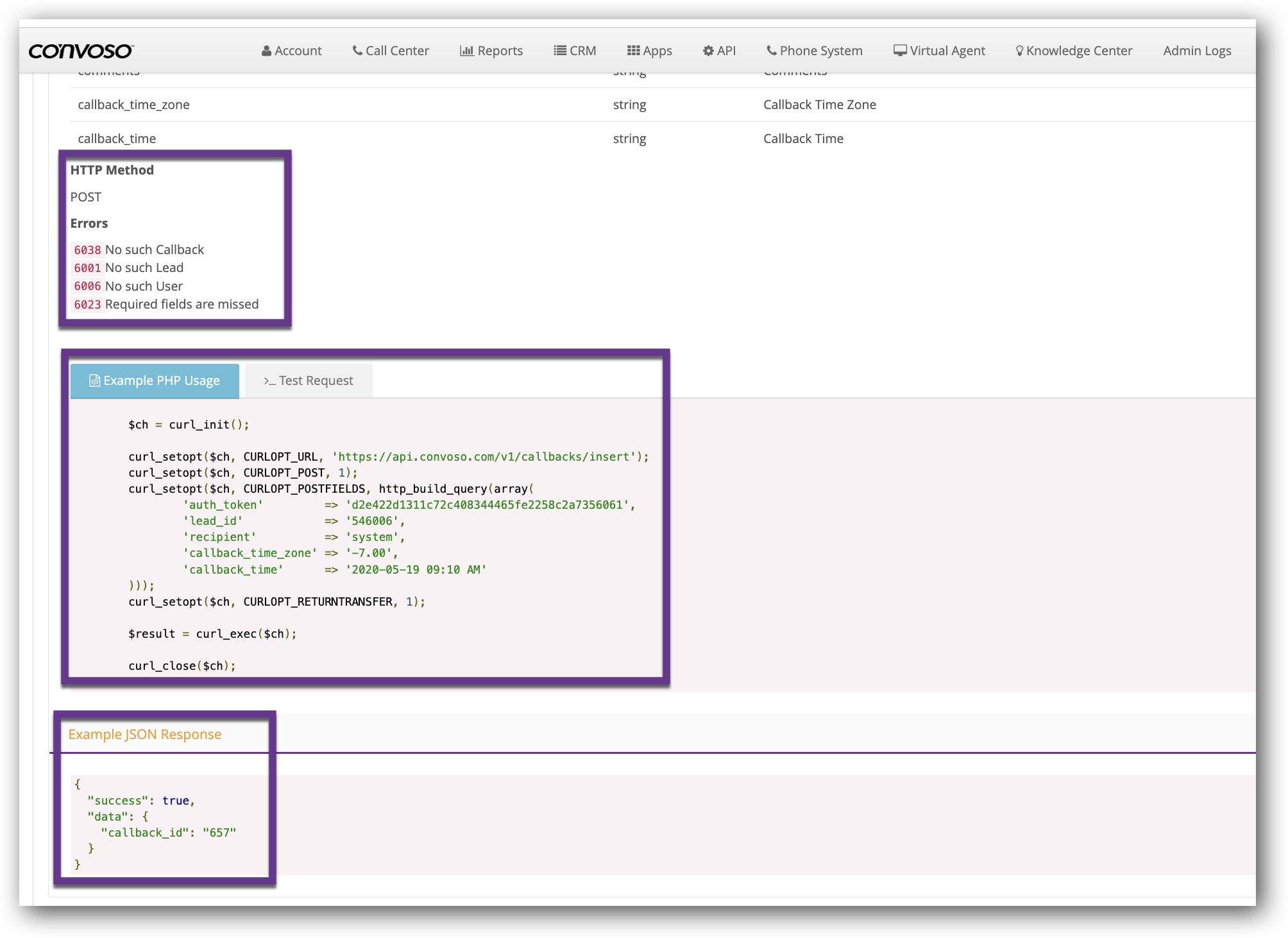The height and width of the screenshot is (938, 1288).
Task: Click the CURLOPT_RETURNTRANSFER code line
Action: coord(276,602)
